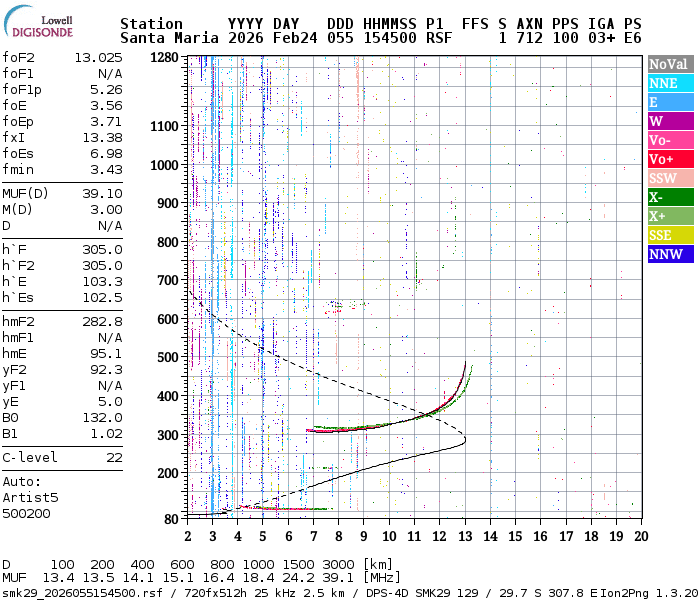Click the NNW blue legend swatch
Image resolution: width=700 pixels, height=600 pixels.
[671, 254]
